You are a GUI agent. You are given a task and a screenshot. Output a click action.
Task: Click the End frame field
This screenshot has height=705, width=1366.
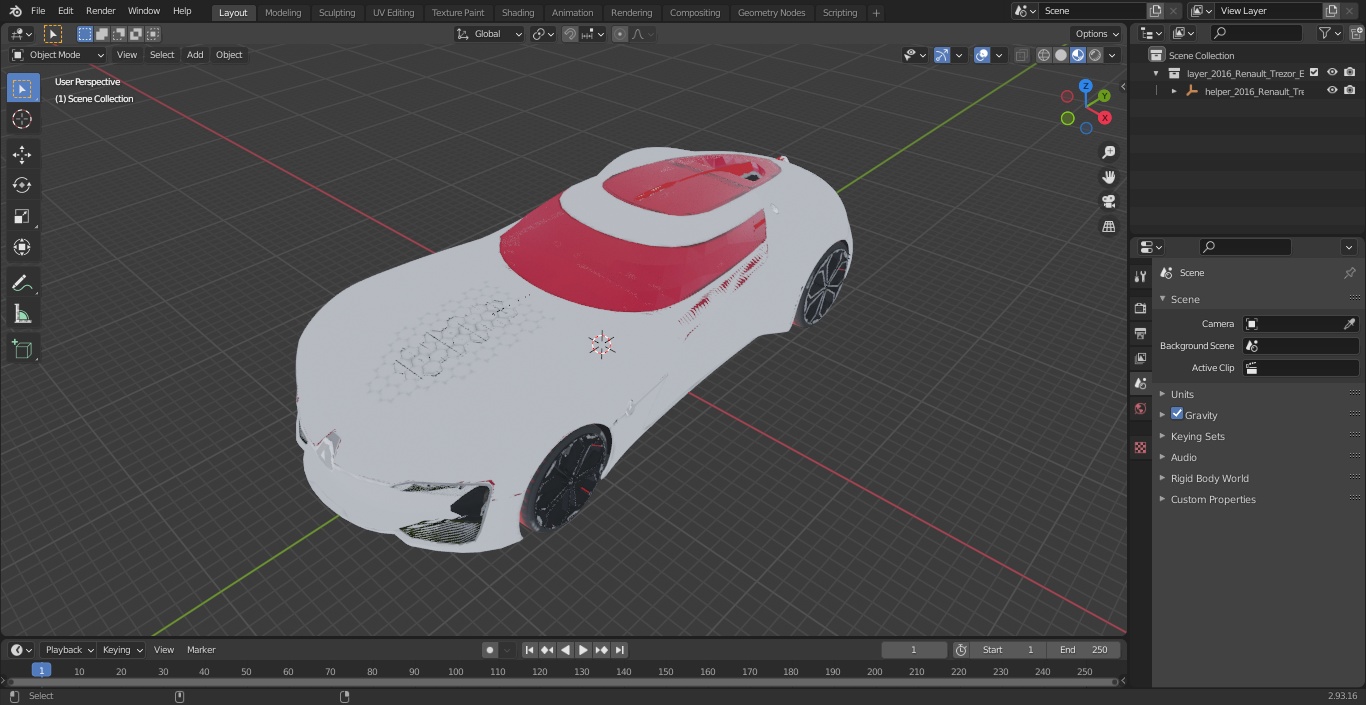pos(1084,650)
